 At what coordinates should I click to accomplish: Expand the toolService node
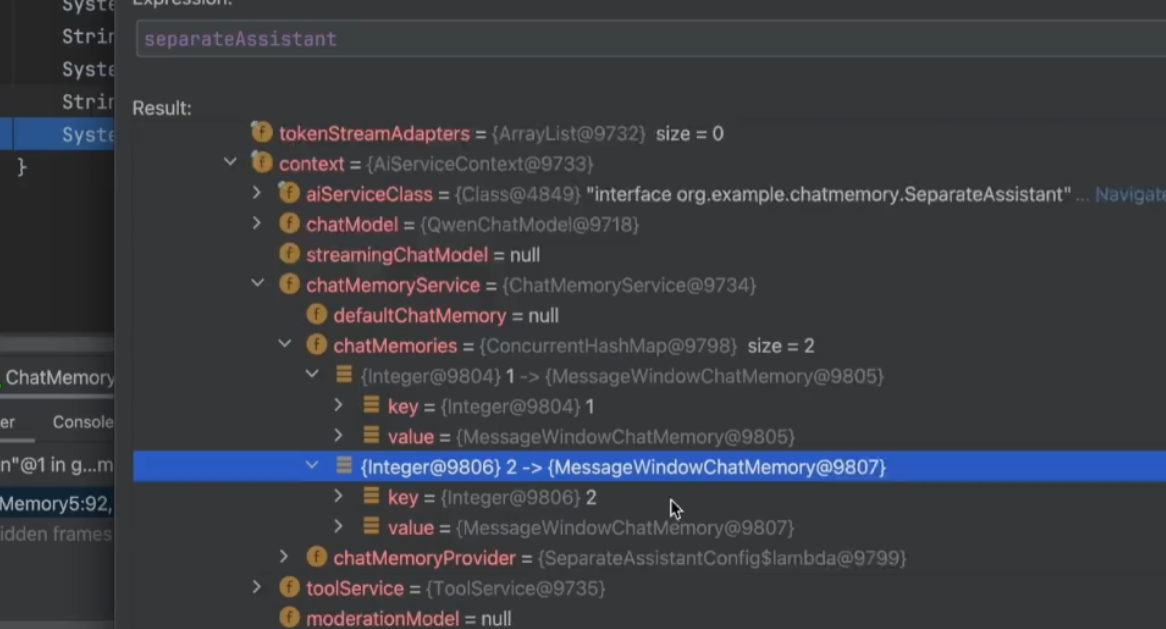pyautogui.click(x=257, y=587)
